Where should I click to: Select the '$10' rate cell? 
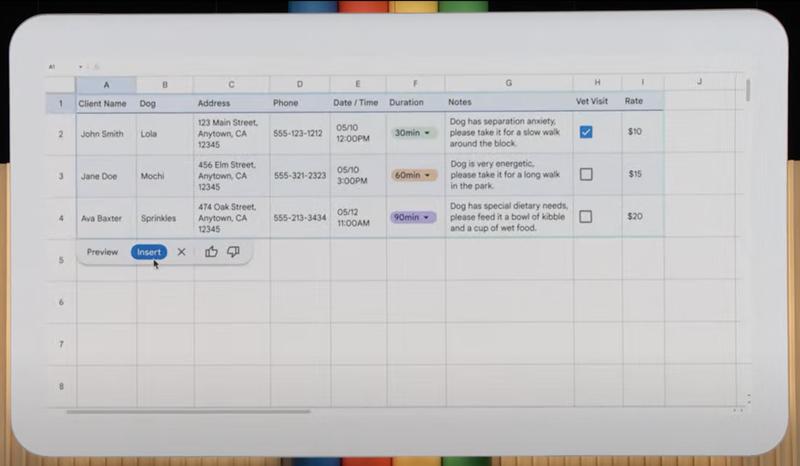pyautogui.click(x=643, y=132)
